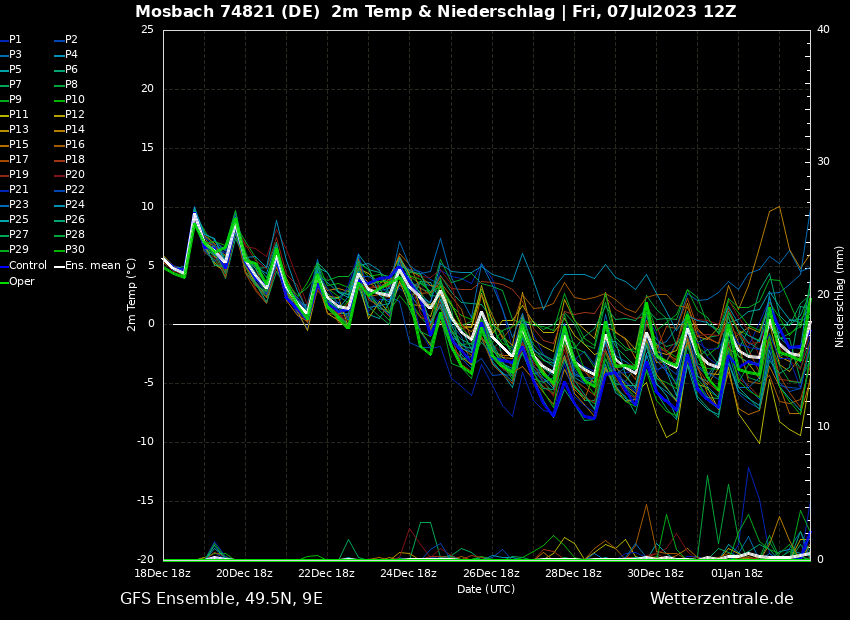Select the 24Dec 18z date tick label
Viewport: 850px width, 620px height.
pos(409,574)
